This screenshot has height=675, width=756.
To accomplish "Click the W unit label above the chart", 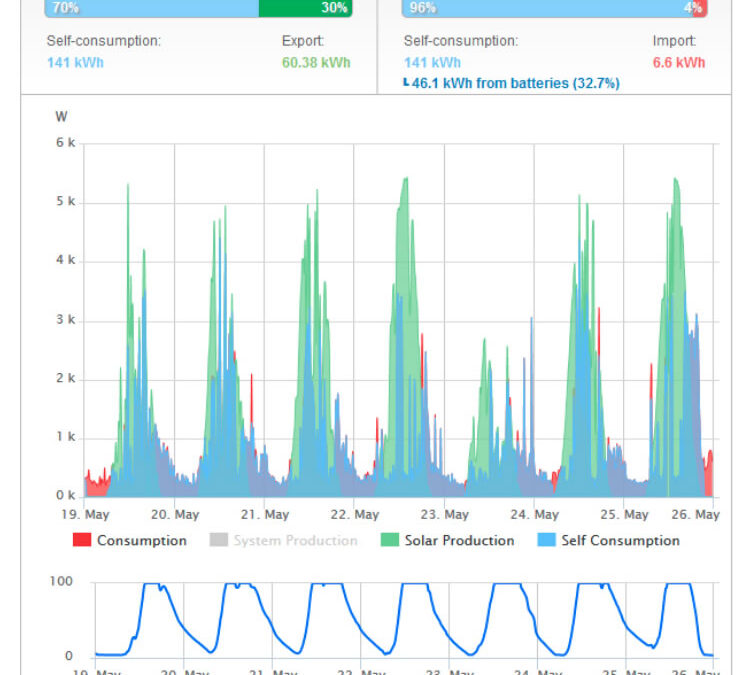I will [61, 117].
